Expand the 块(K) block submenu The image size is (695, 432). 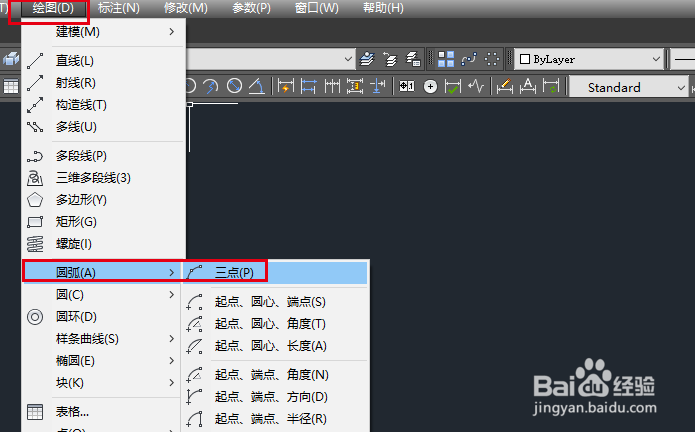tap(103, 383)
